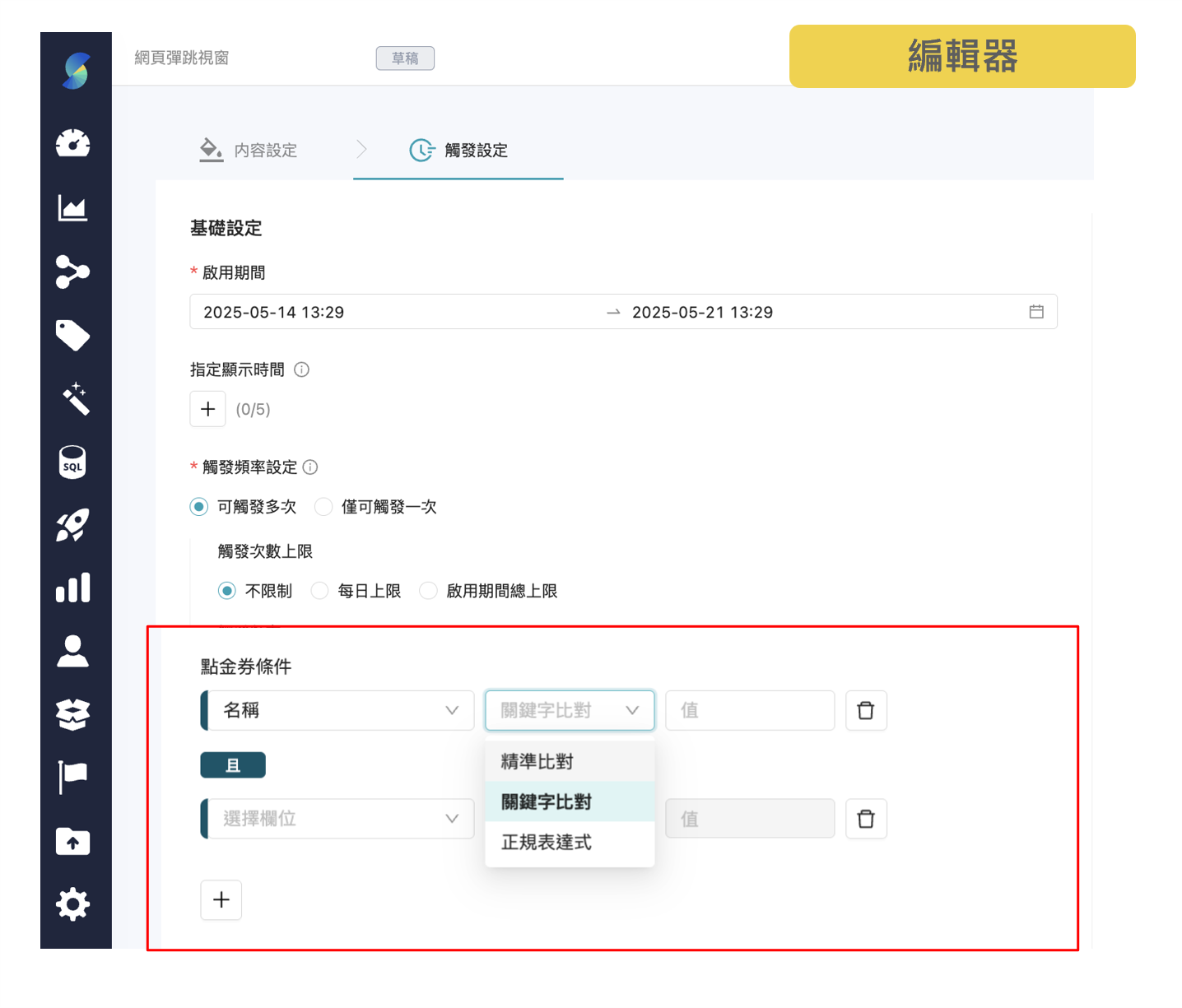Switch to the 内容設定 tab
Screen dimensions: 1182x1008
tap(265, 150)
